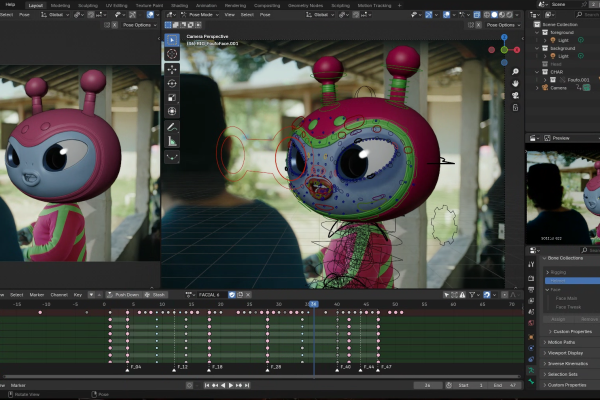Choose the Cursor tool in viewport toolbar
The height and width of the screenshot is (400, 600).
pos(172,54)
